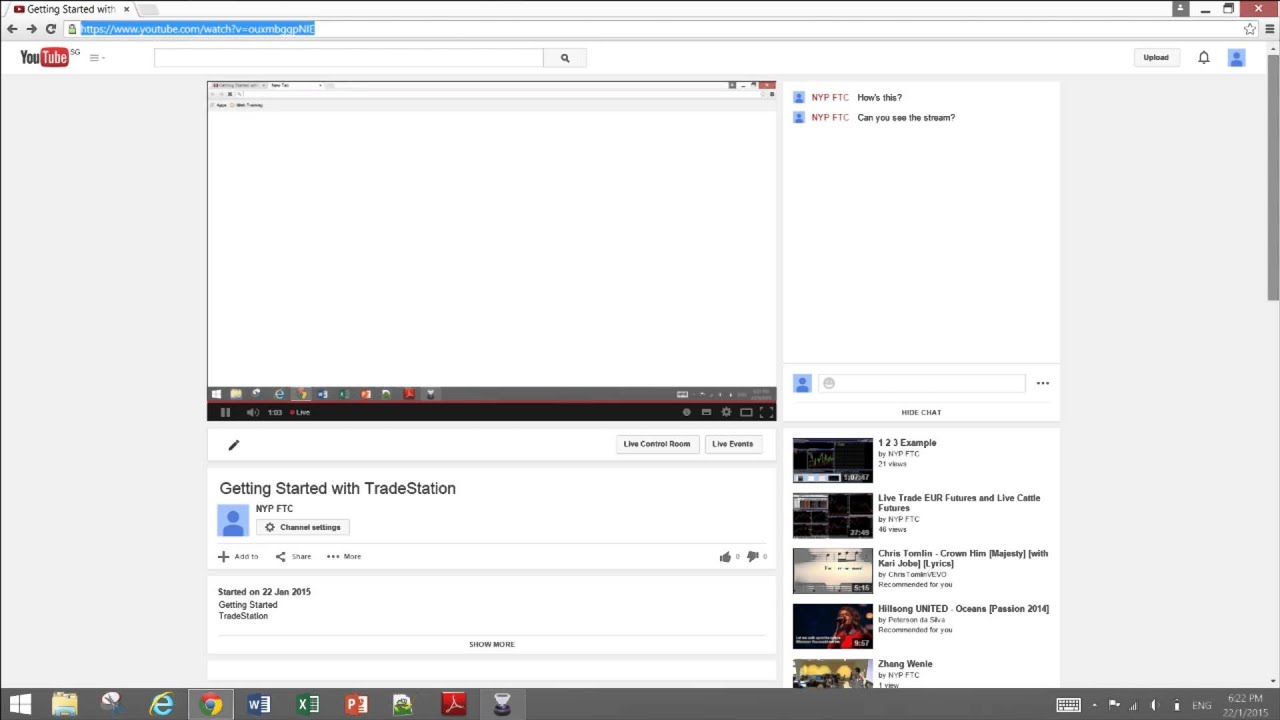Open the More actions menu
The image size is (1280, 720).
coord(344,556)
